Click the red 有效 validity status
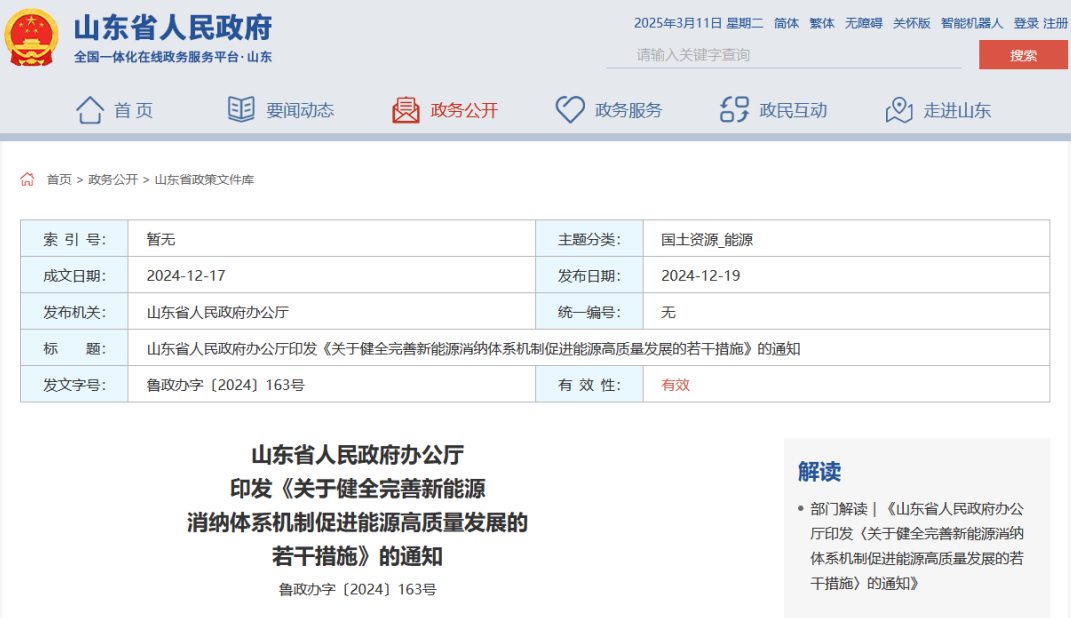The image size is (1071, 618). [x=676, y=385]
